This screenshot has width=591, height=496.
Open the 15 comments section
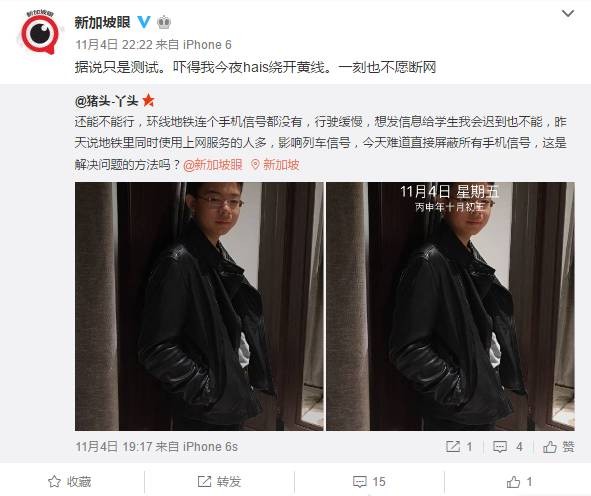click(x=369, y=481)
